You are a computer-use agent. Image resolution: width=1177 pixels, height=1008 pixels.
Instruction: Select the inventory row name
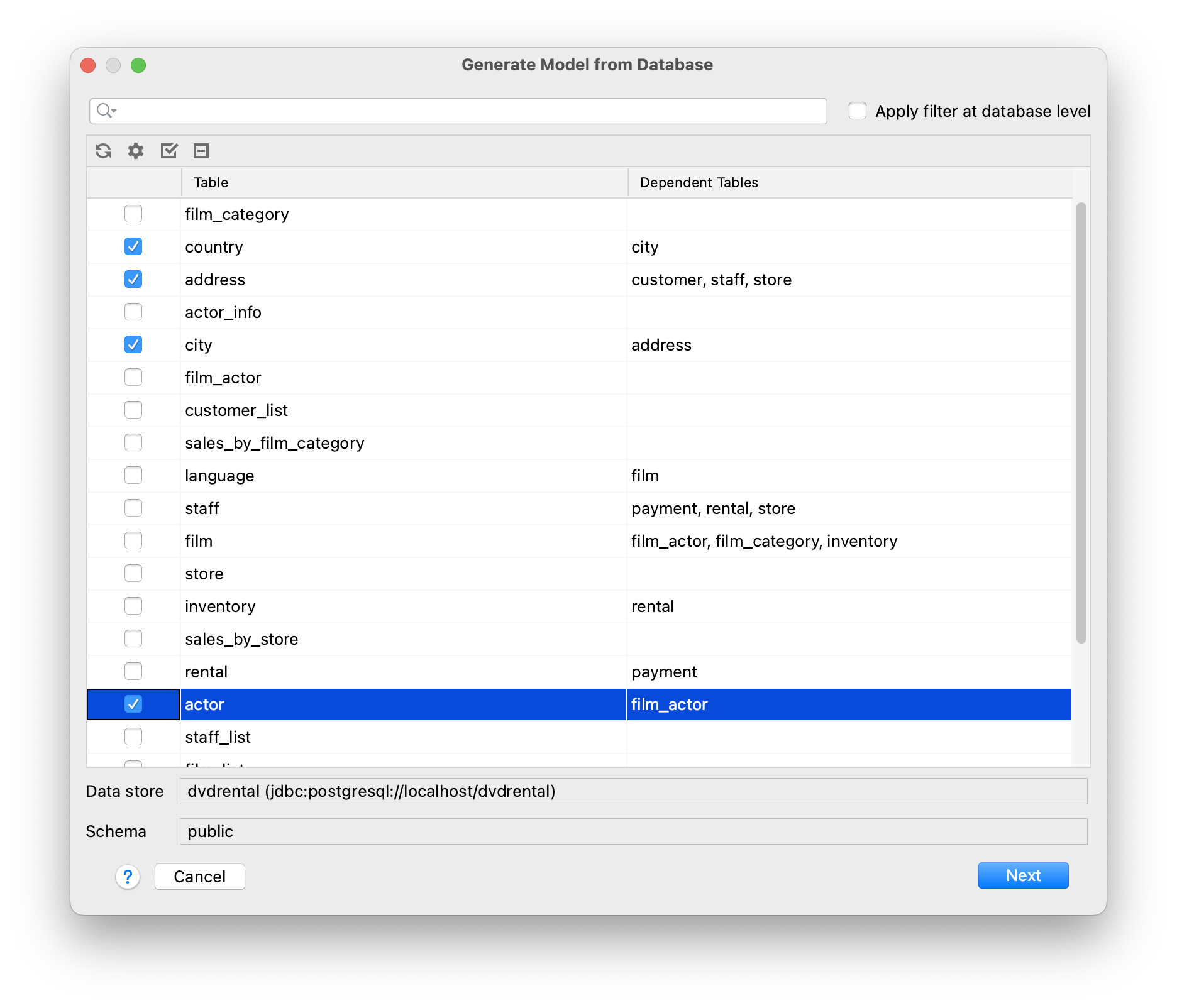(220, 606)
